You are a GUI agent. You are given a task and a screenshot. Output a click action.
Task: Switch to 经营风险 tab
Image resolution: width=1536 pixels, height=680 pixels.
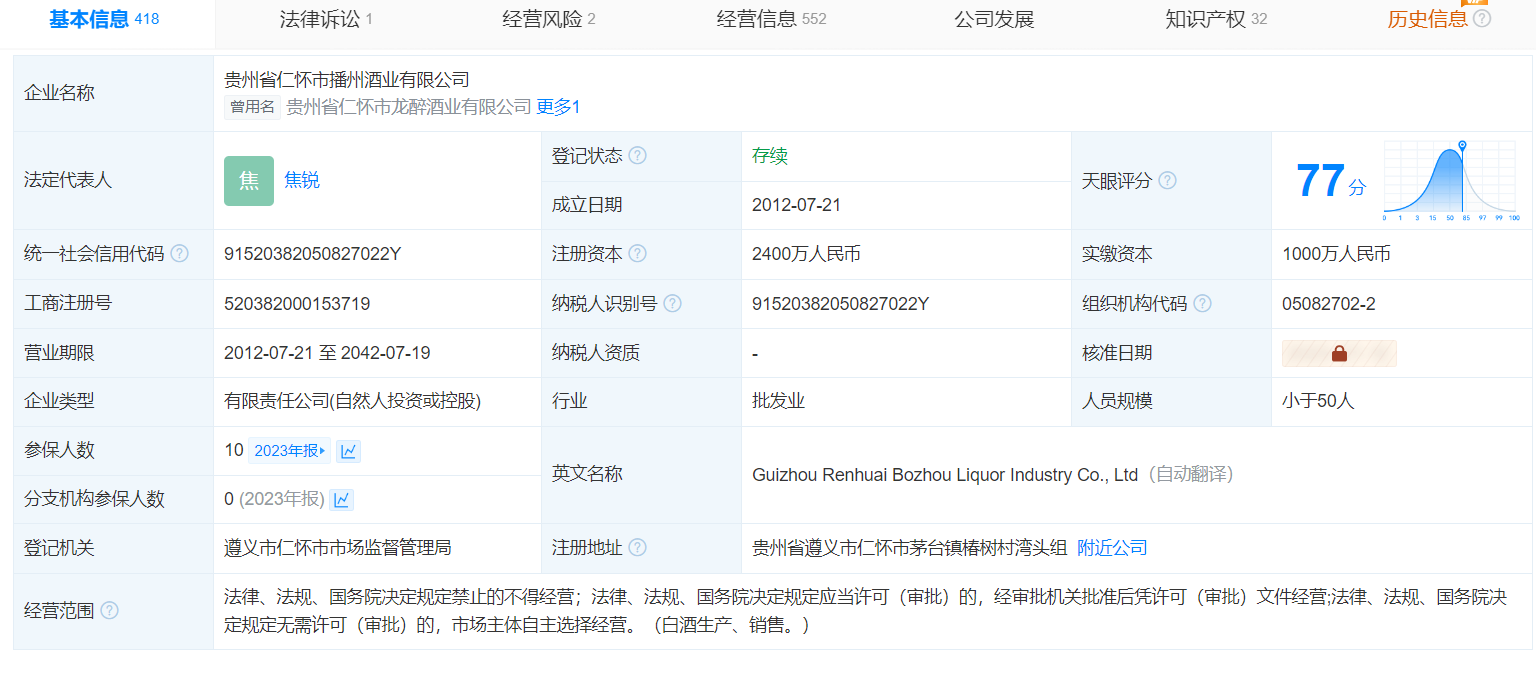coord(549,19)
